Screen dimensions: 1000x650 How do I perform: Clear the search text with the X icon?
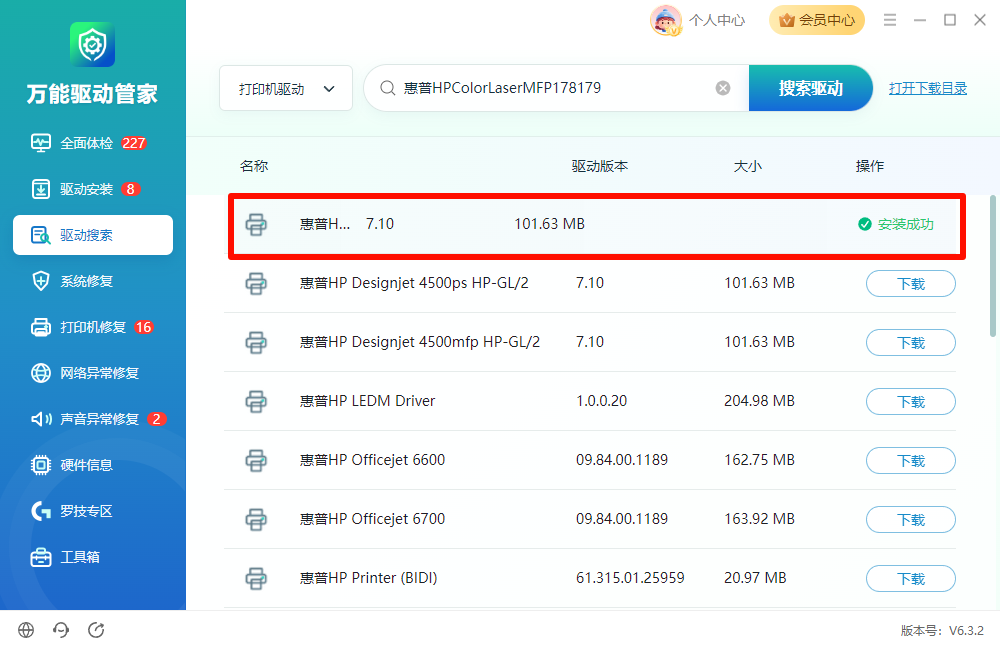pyautogui.click(x=723, y=88)
